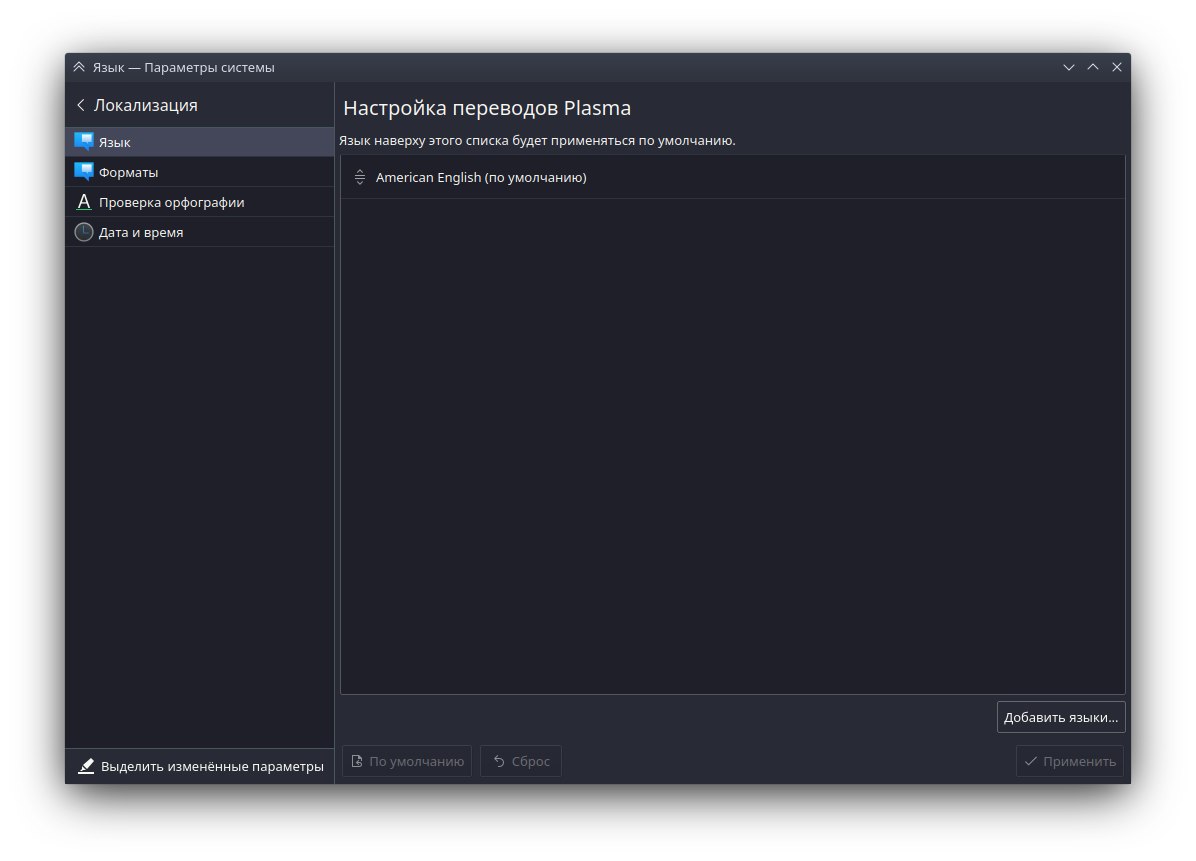The image size is (1196, 861).
Task: Click the Язык speech-bubble icon
Action: (x=84, y=142)
